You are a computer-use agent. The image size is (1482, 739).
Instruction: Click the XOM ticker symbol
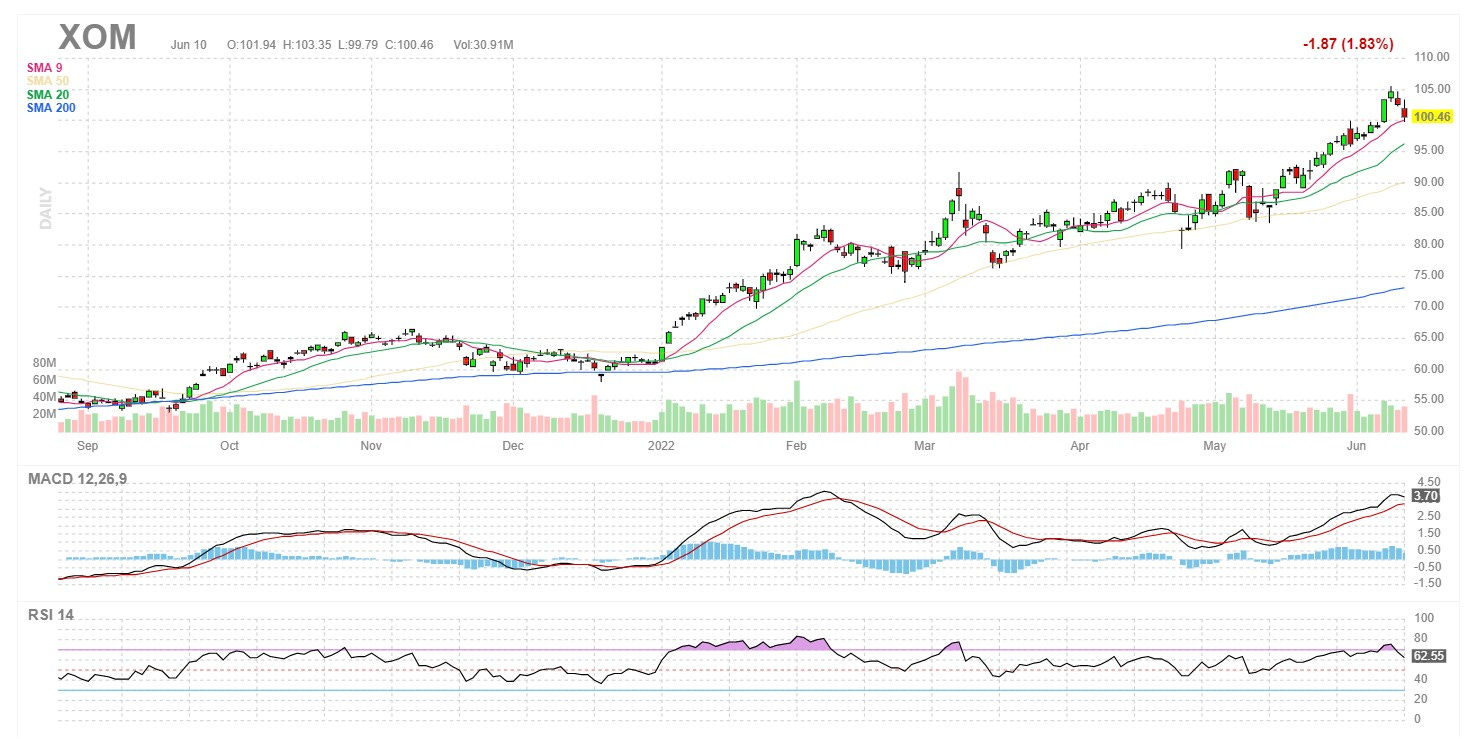point(97,37)
